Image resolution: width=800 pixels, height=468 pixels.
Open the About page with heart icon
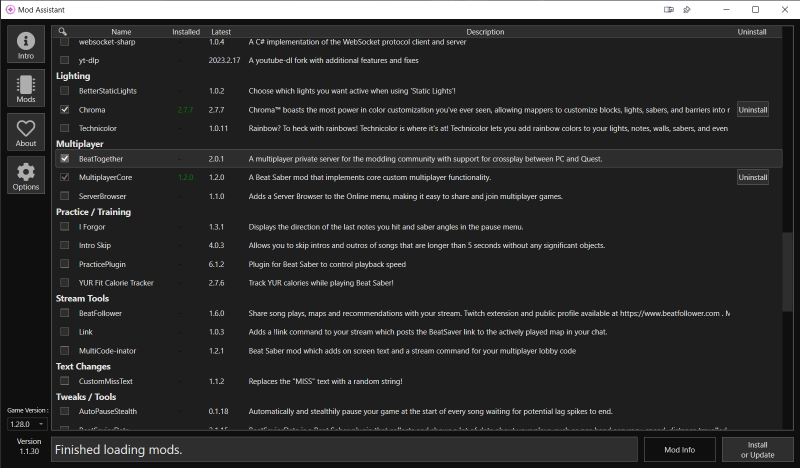pos(26,132)
